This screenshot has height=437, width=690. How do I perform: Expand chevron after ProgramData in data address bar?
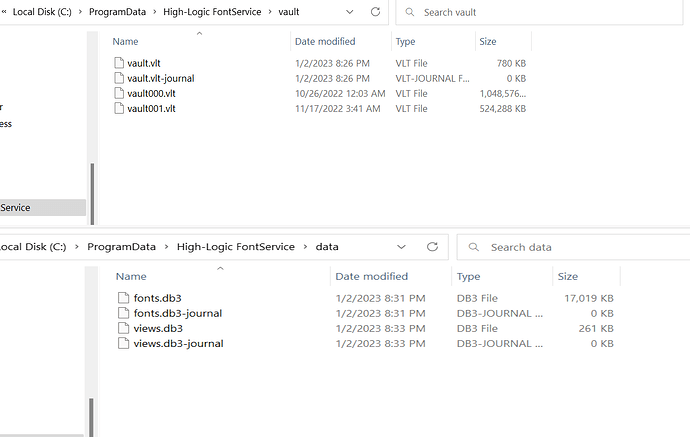[x=166, y=247]
